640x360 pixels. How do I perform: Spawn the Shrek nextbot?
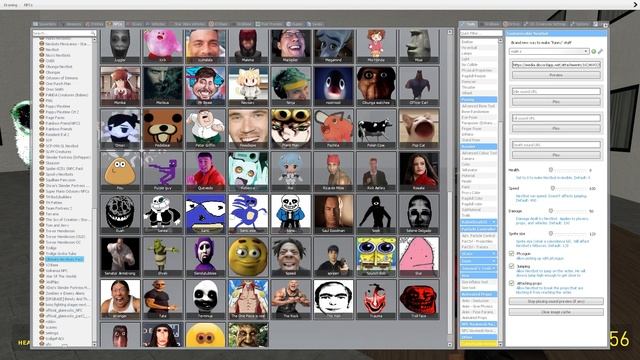pos(162,257)
